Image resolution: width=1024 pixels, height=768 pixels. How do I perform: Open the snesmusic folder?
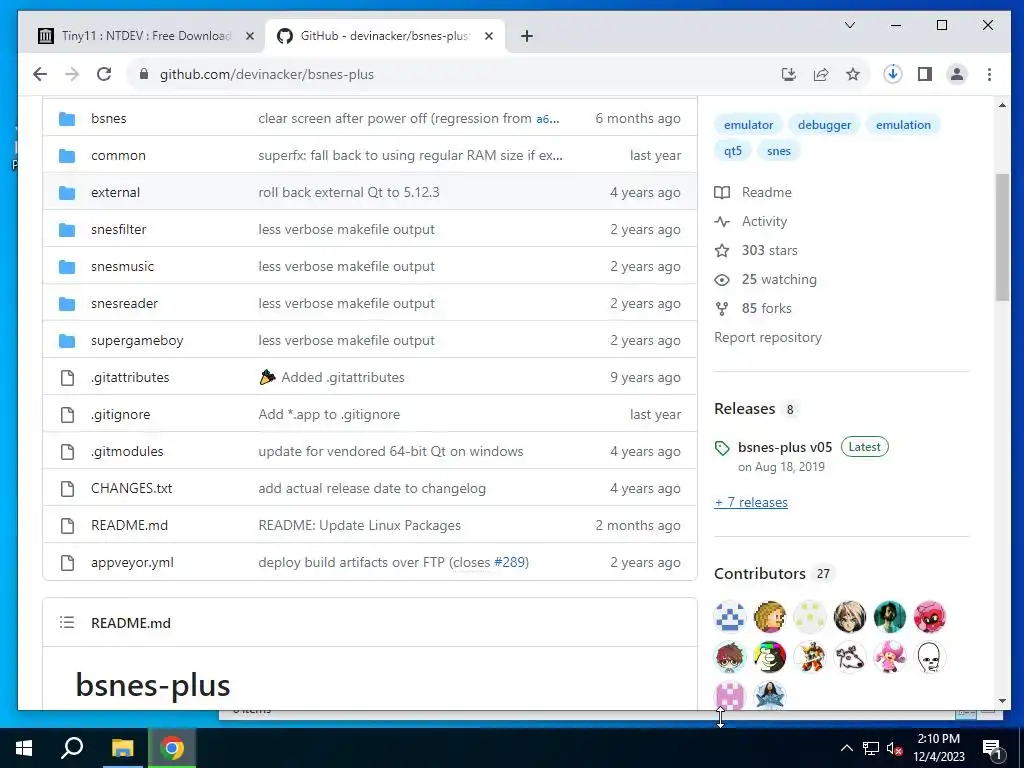pyautogui.click(x=123, y=266)
